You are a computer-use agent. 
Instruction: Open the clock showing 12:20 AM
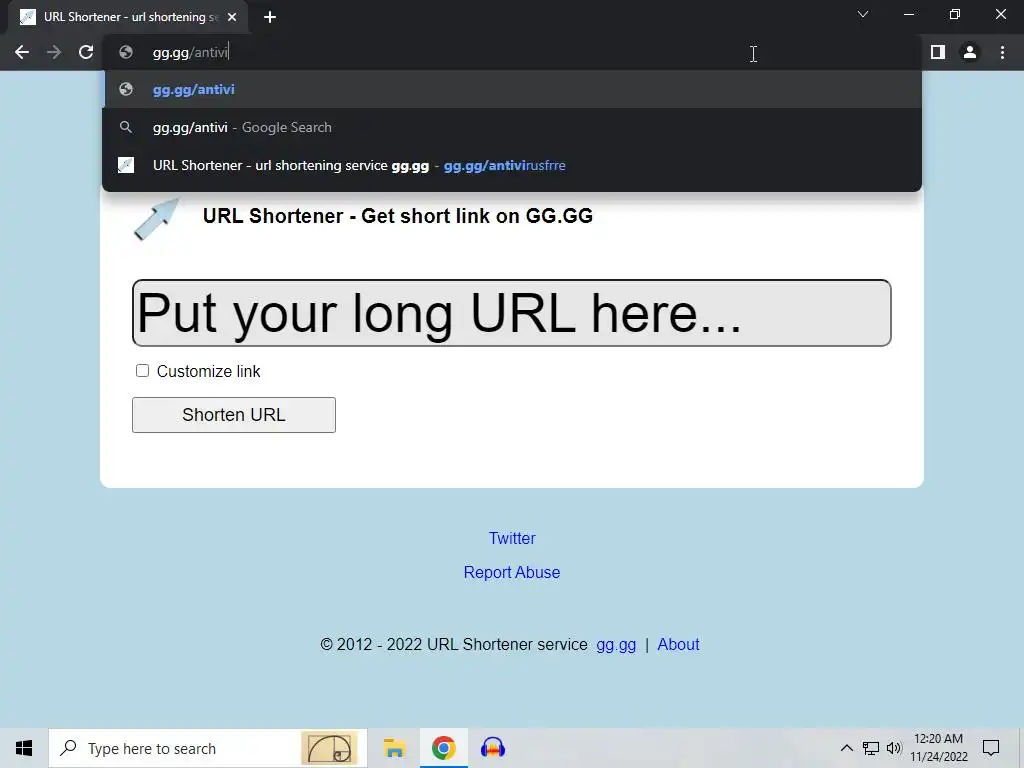coord(938,748)
